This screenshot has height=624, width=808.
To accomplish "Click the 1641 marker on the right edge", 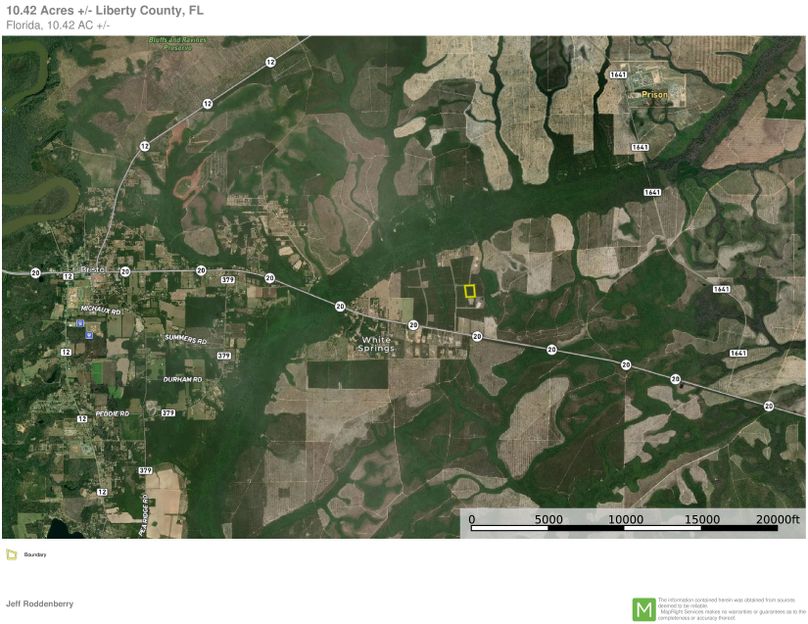I will [737, 352].
